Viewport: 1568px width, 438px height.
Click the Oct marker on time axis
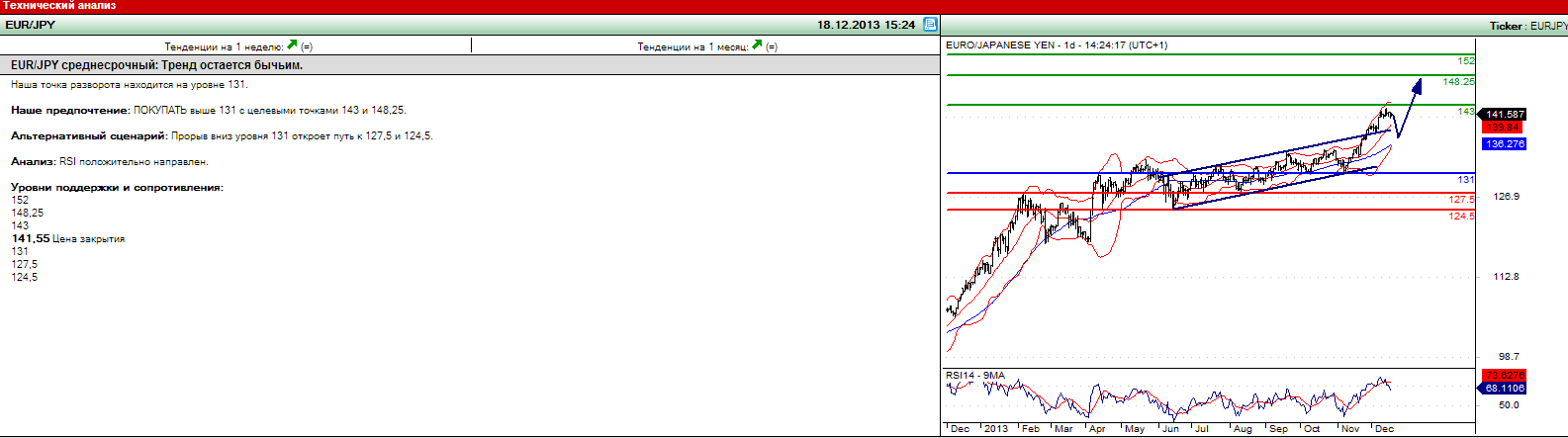pos(1312,429)
